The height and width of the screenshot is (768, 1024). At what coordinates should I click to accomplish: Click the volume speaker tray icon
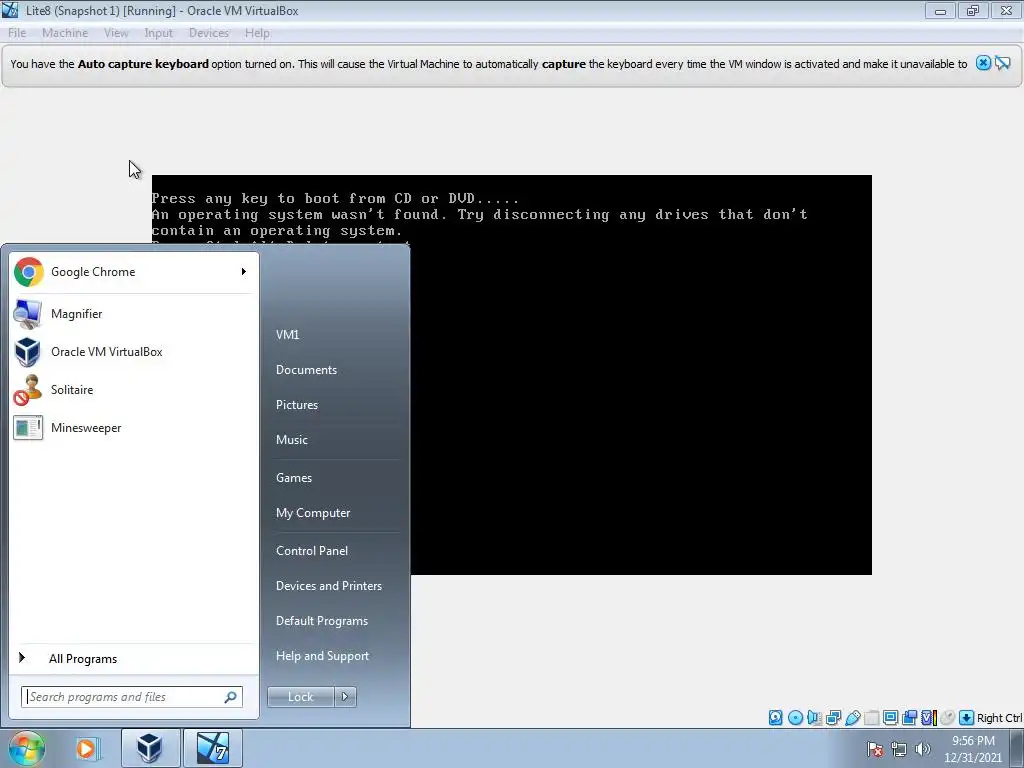922,749
